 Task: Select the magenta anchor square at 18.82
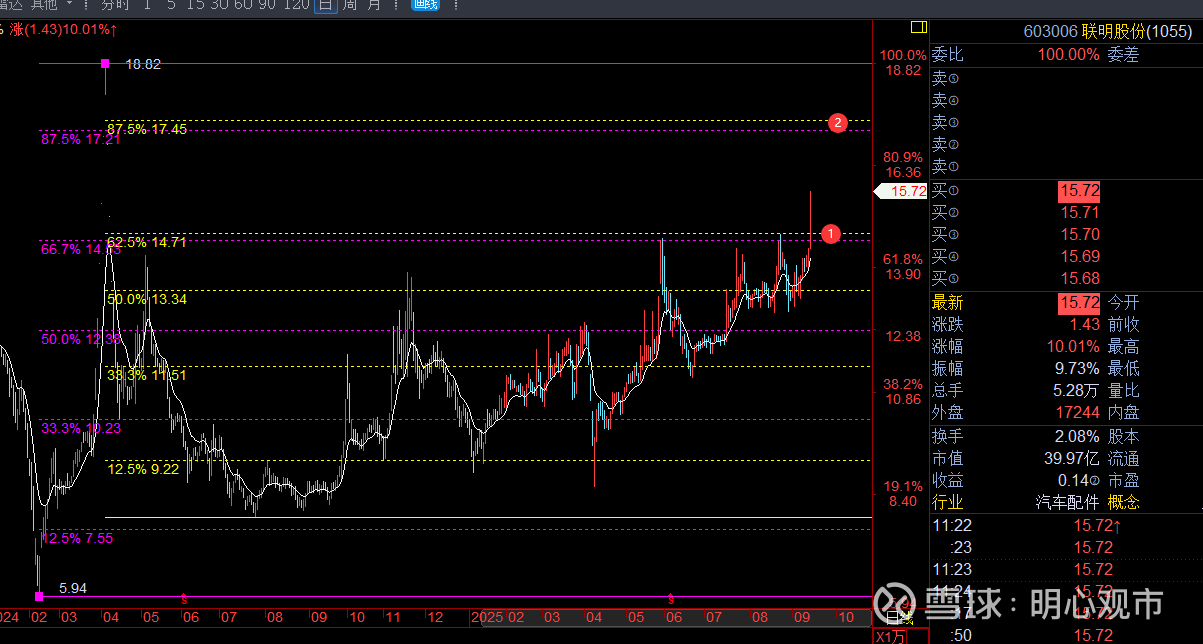[105, 64]
